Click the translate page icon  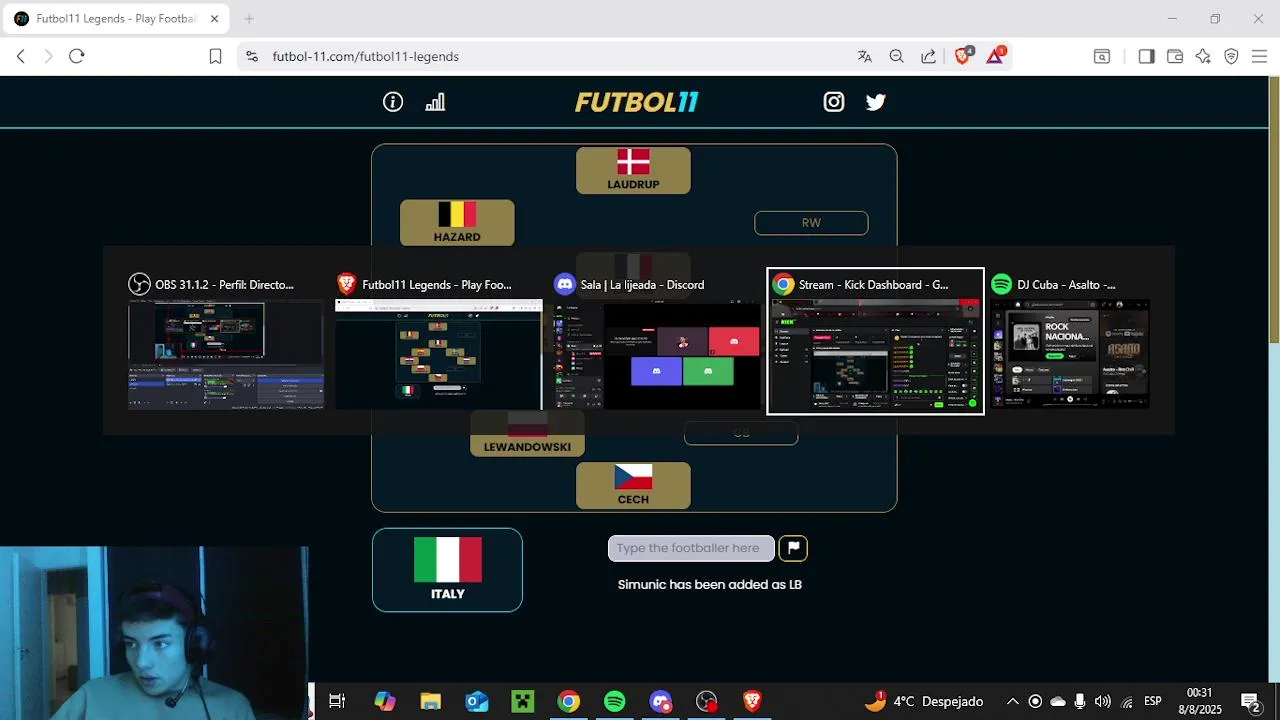[x=865, y=56]
